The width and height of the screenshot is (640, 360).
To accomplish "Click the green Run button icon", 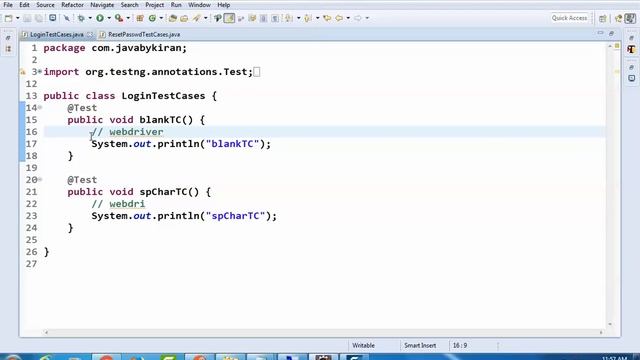I will pos(100,18).
